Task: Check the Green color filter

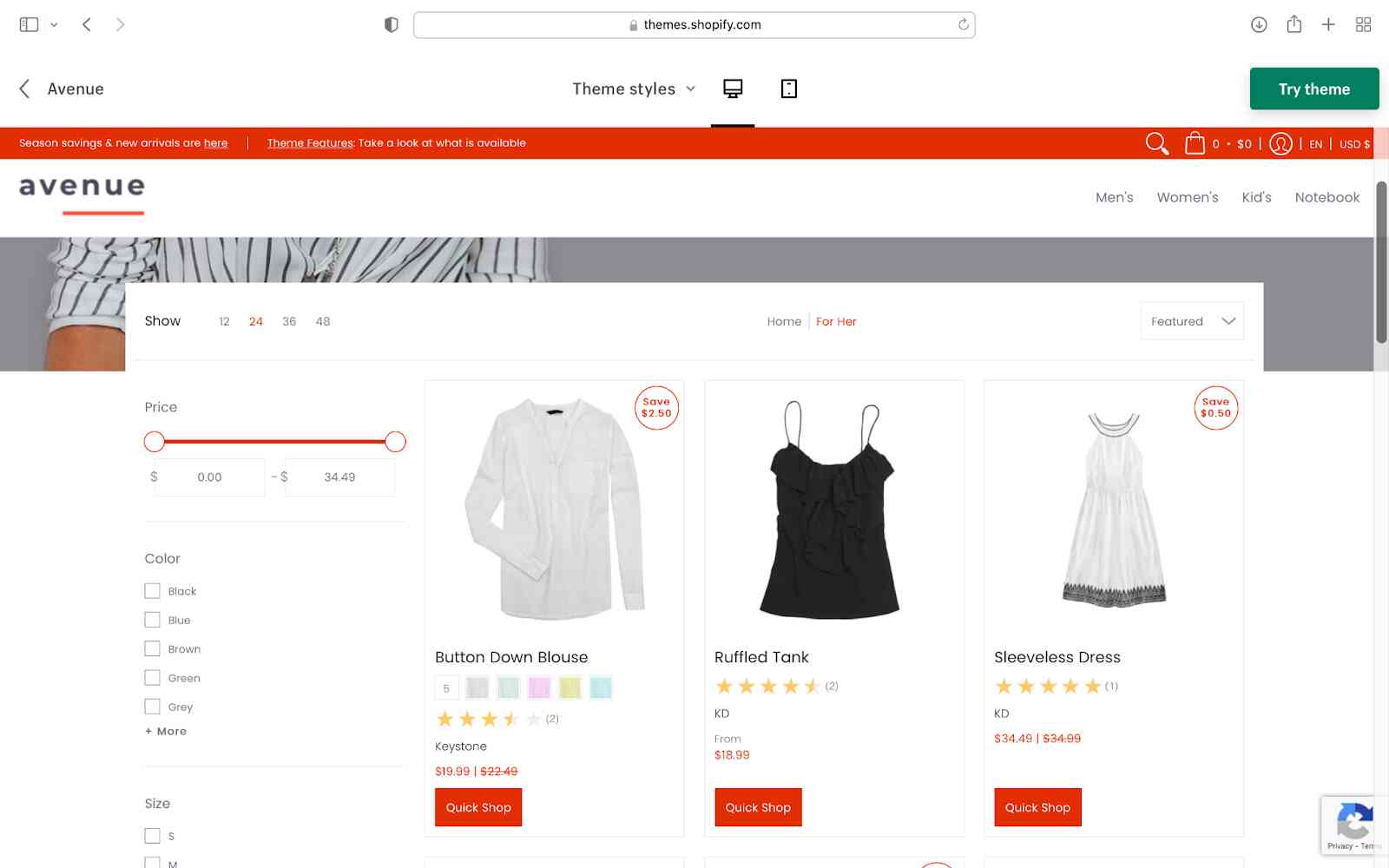Action: 152,678
